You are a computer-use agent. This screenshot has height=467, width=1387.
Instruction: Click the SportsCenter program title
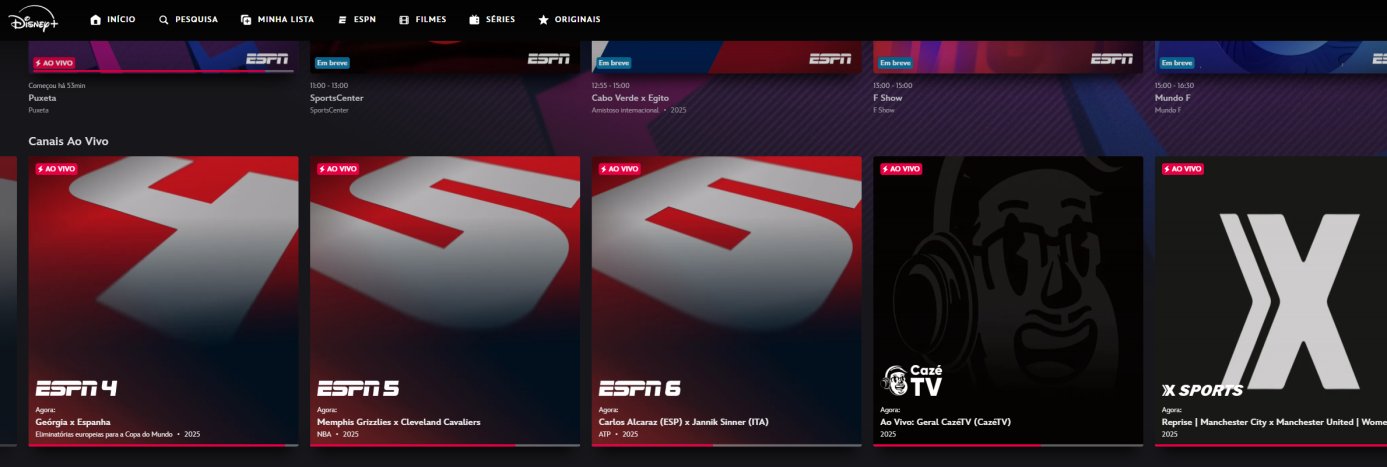pyautogui.click(x=337, y=98)
